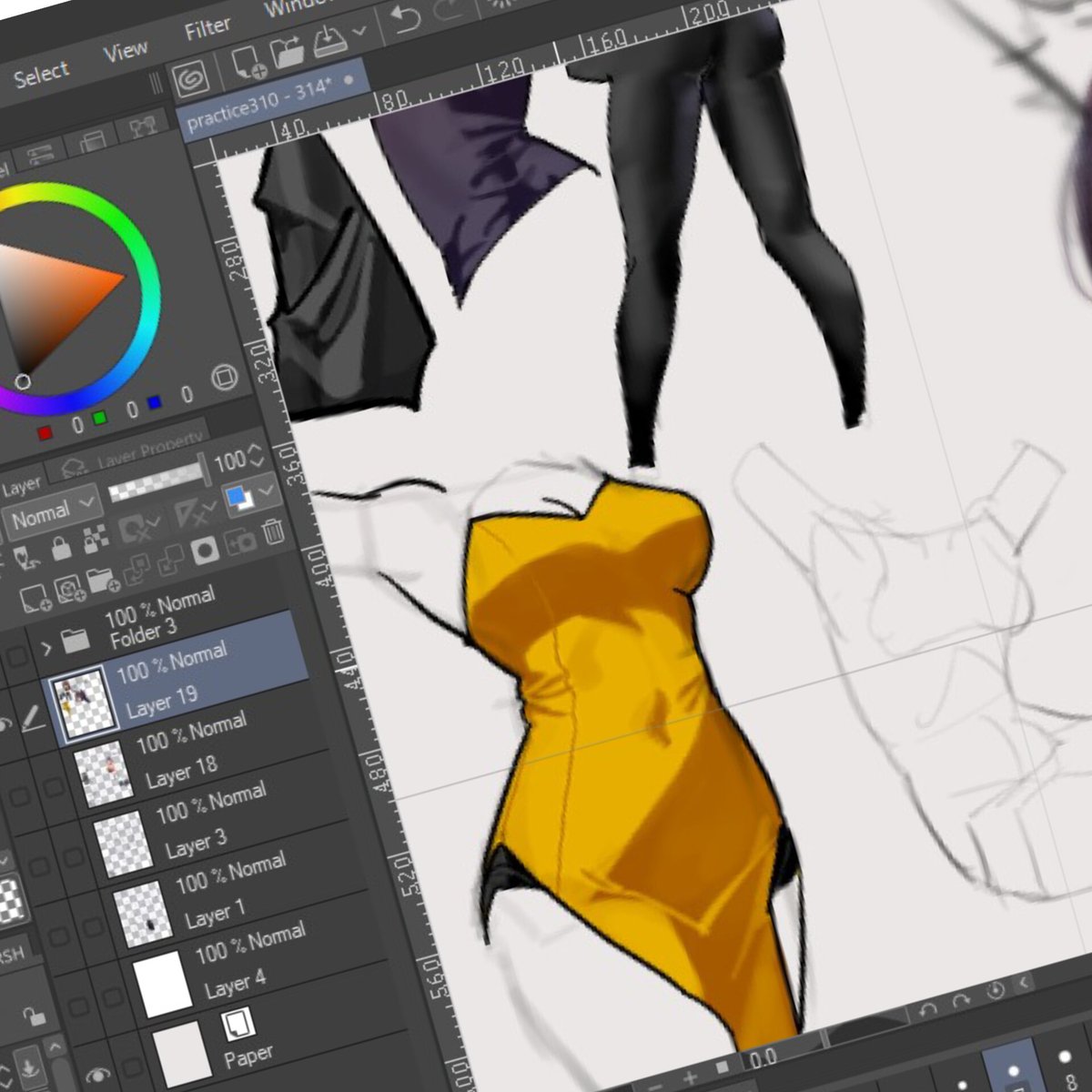This screenshot has height=1092, width=1092.
Task: Select the intermediate color tab icon
Action: (x=91, y=141)
